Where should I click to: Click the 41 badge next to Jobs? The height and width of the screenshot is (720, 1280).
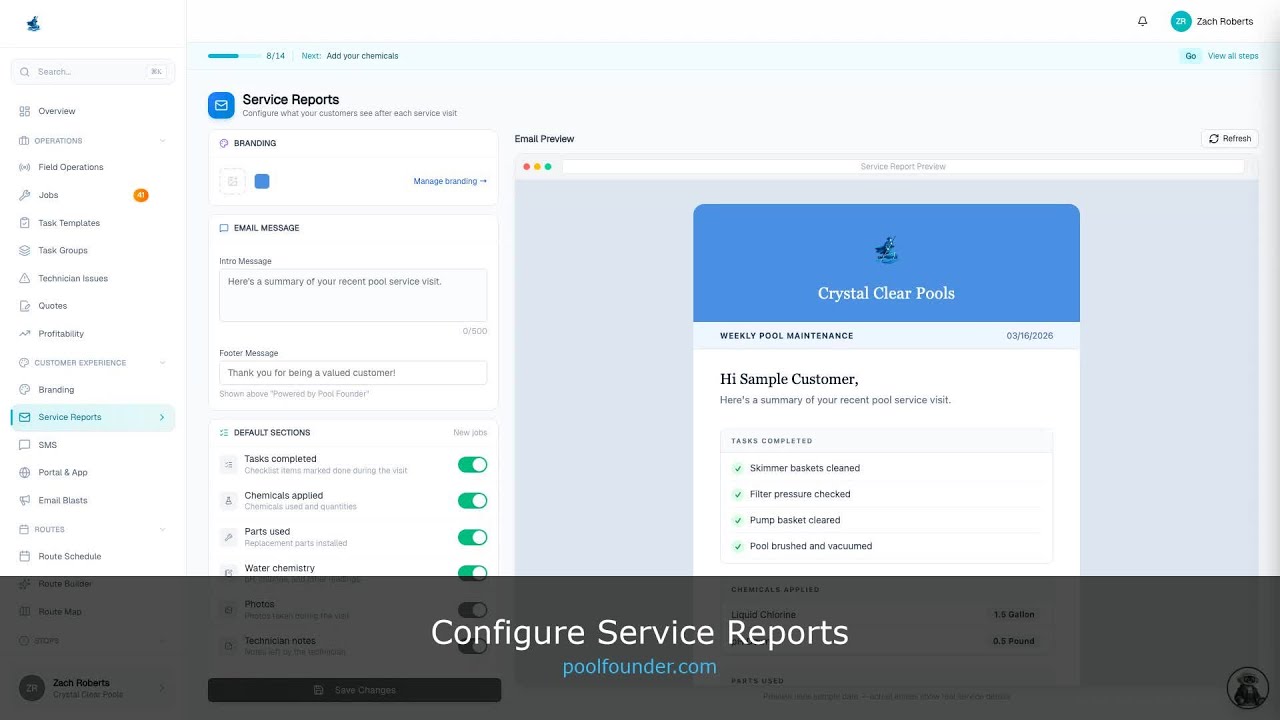pyautogui.click(x=141, y=195)
